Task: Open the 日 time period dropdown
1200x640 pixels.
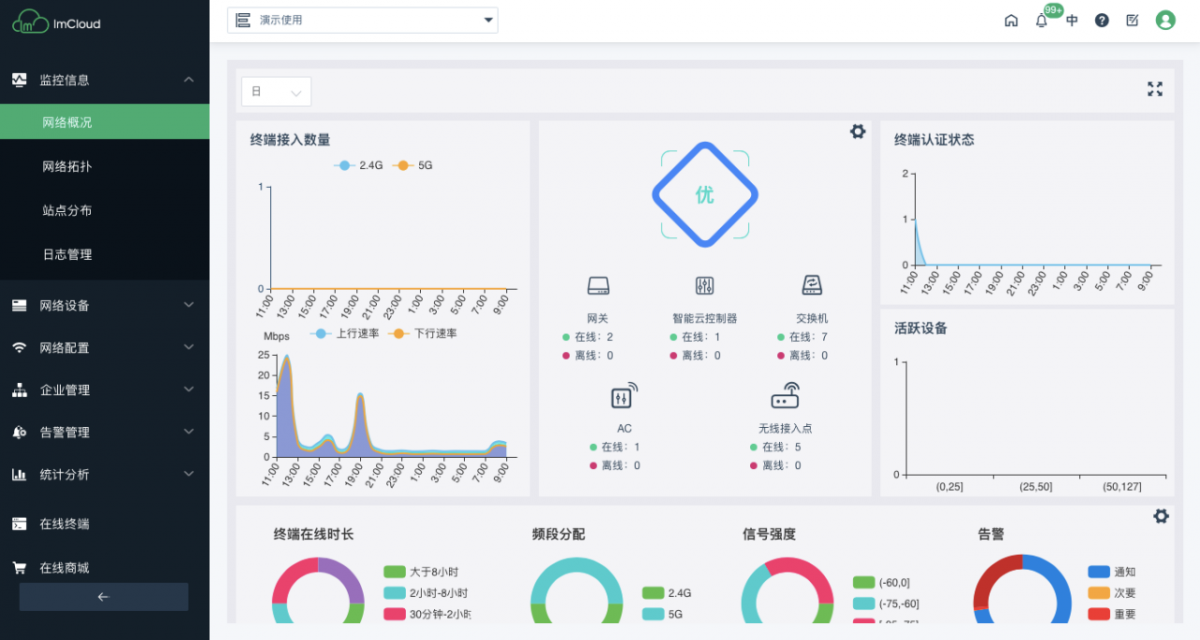Action: (x=276, y=92)
